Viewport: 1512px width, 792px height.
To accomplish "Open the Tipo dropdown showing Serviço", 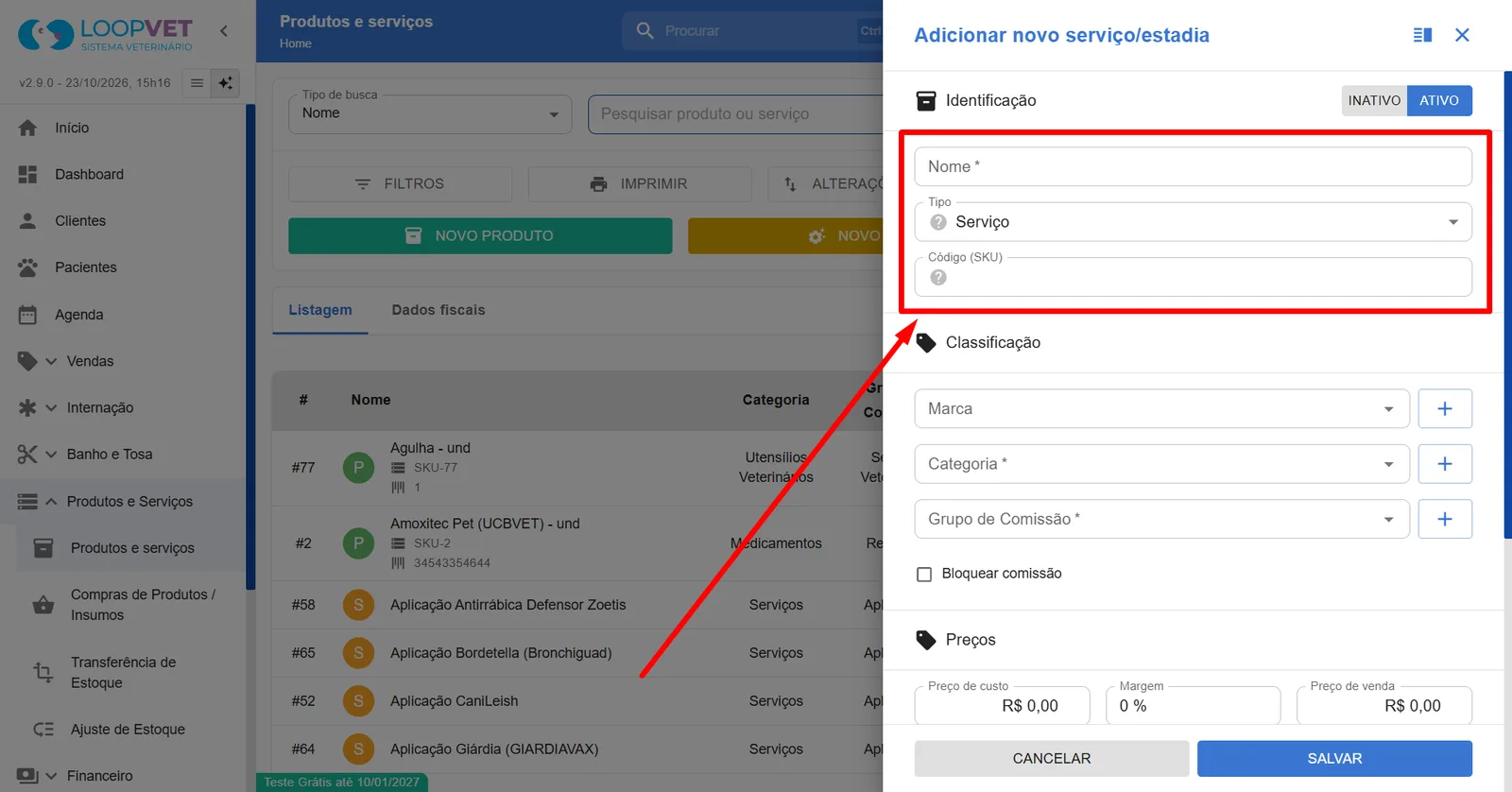I will pos(1194,222).
